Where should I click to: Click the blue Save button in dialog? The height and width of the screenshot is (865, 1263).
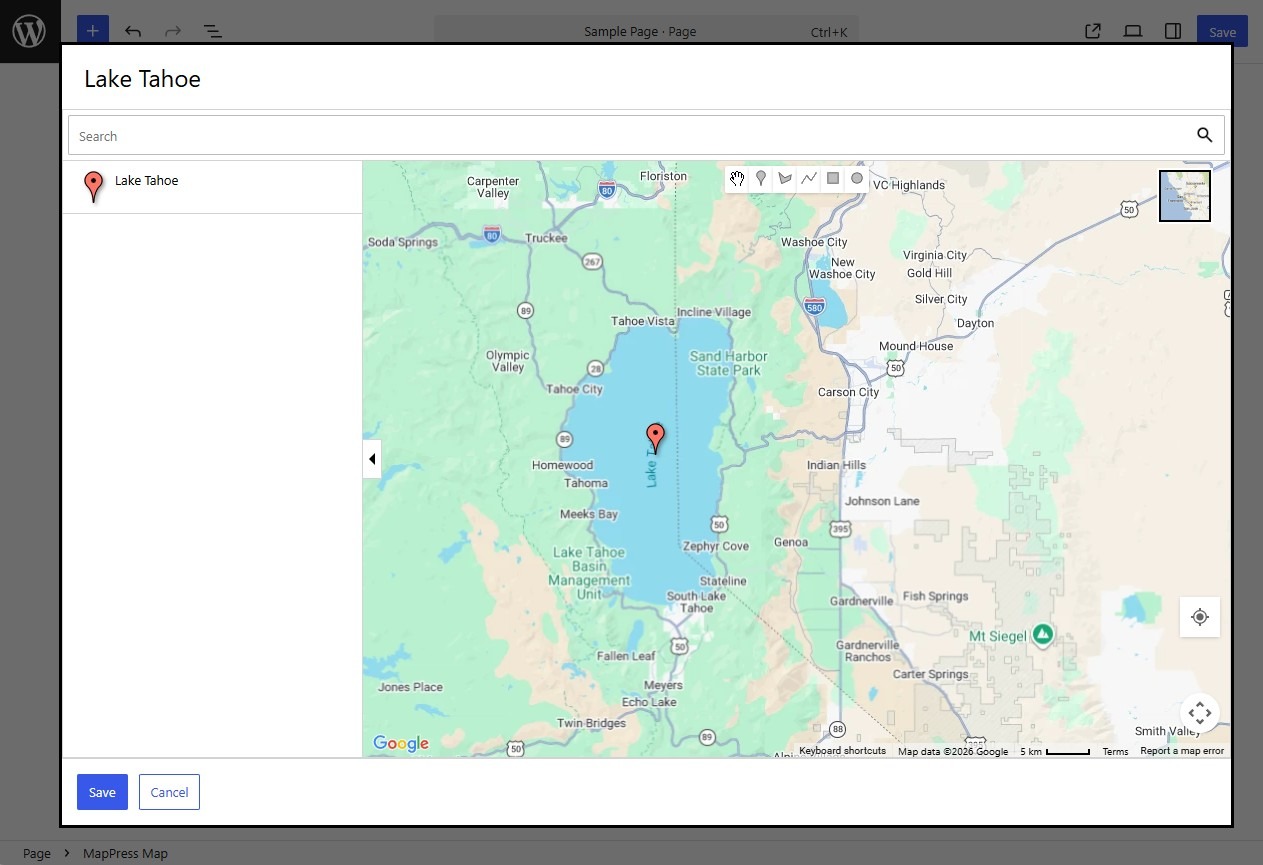(102, 792)
